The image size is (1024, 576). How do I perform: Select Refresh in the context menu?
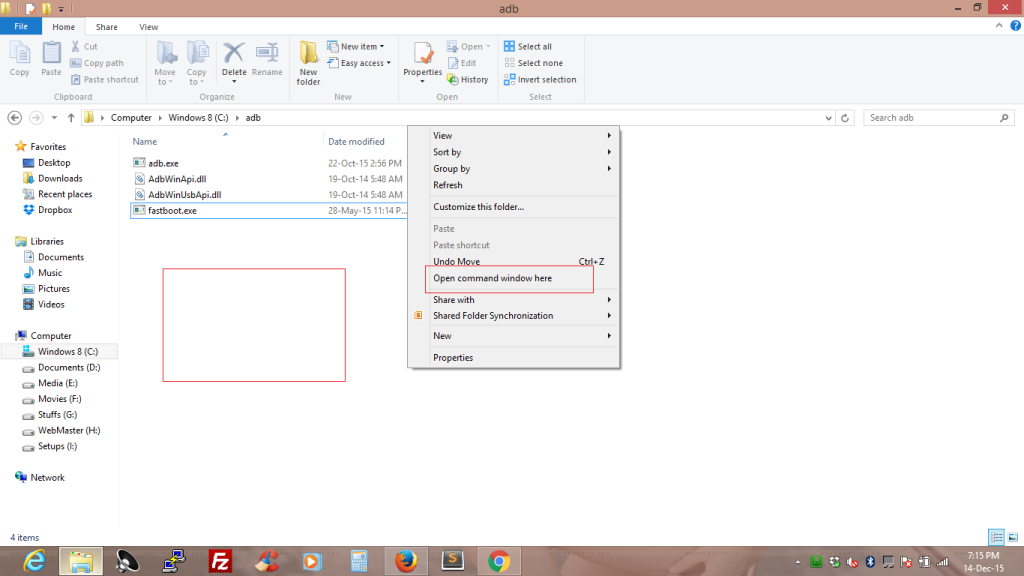[448, 185]
